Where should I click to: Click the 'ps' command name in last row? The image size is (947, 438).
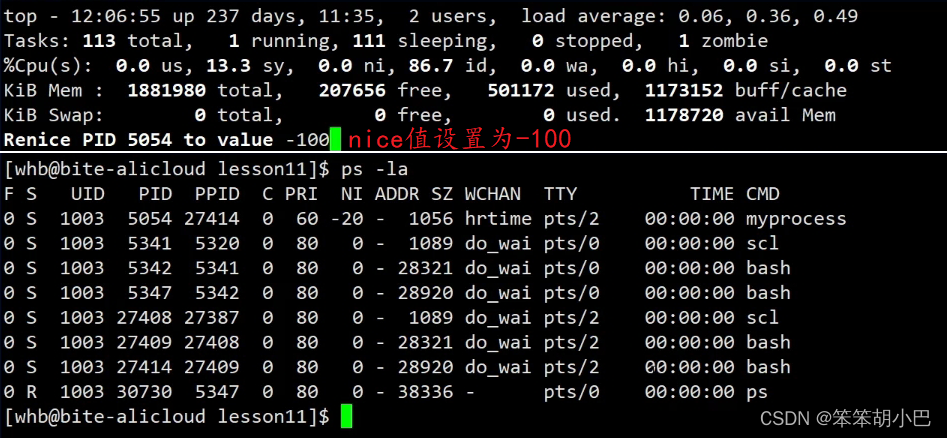click(757, 393)
